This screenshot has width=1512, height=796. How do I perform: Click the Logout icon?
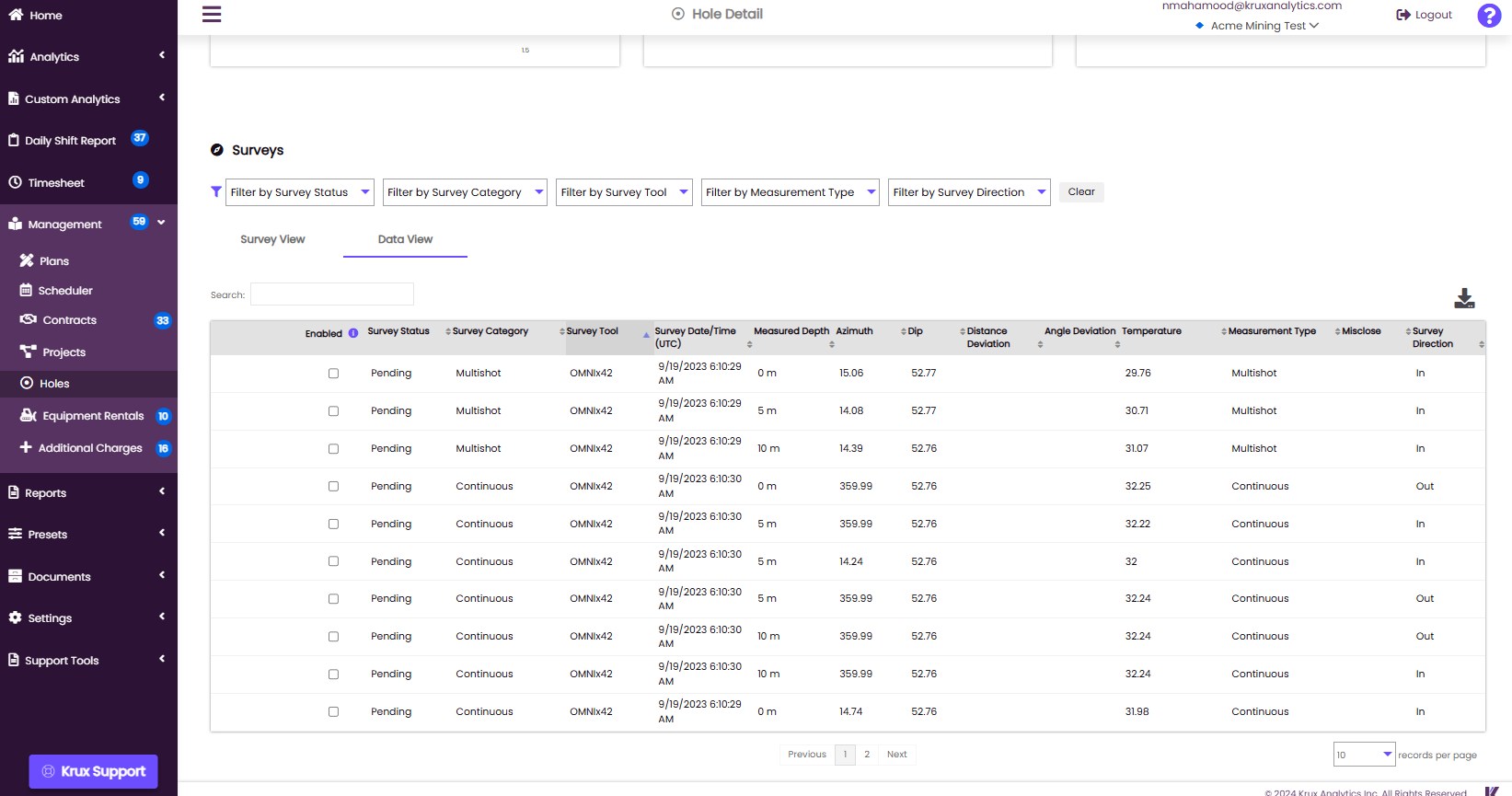1403,15
